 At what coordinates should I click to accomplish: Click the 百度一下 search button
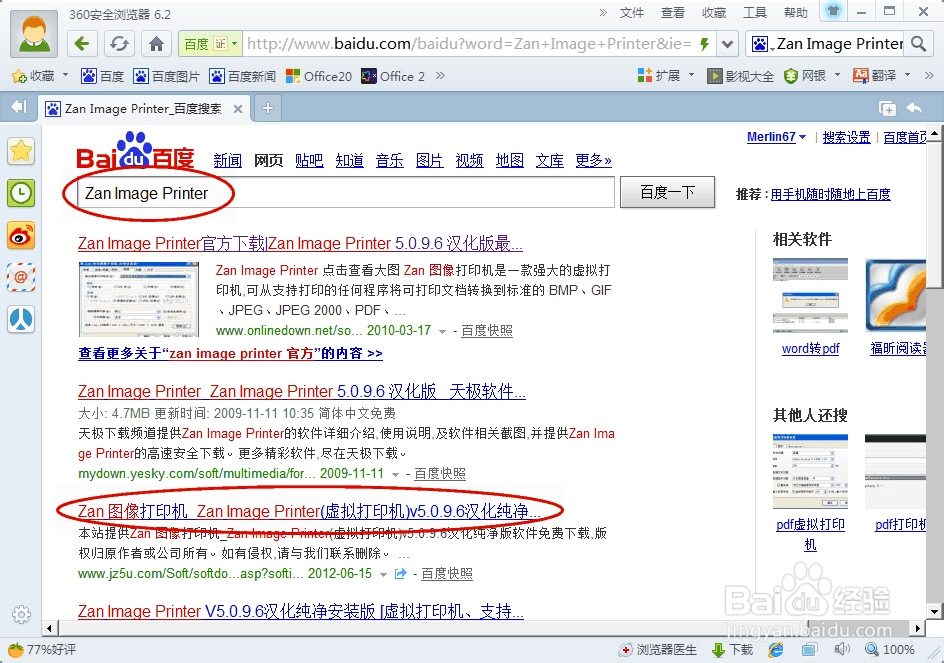668,192
